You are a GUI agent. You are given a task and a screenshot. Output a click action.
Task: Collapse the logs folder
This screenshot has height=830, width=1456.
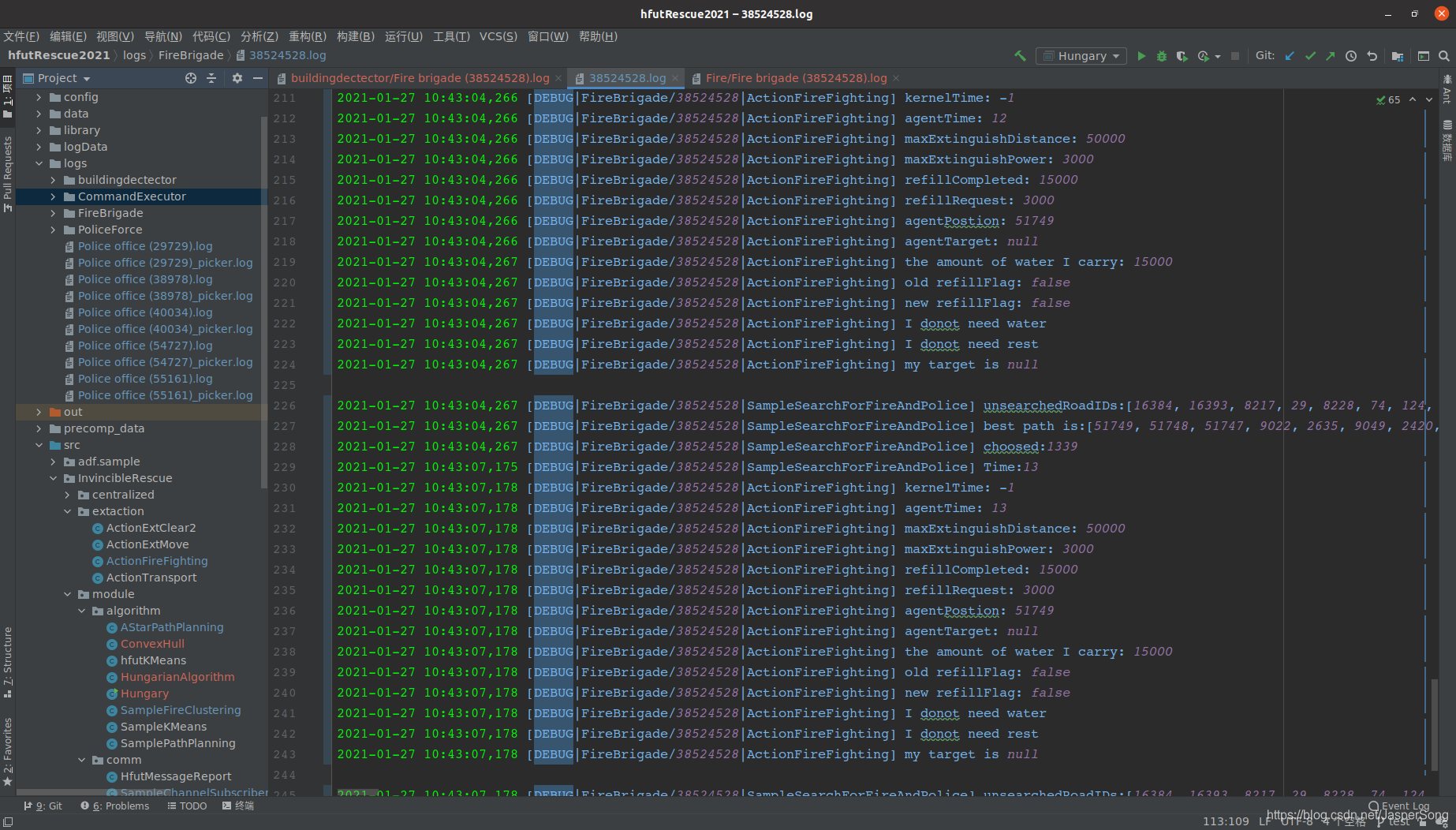tap(39, 163)
